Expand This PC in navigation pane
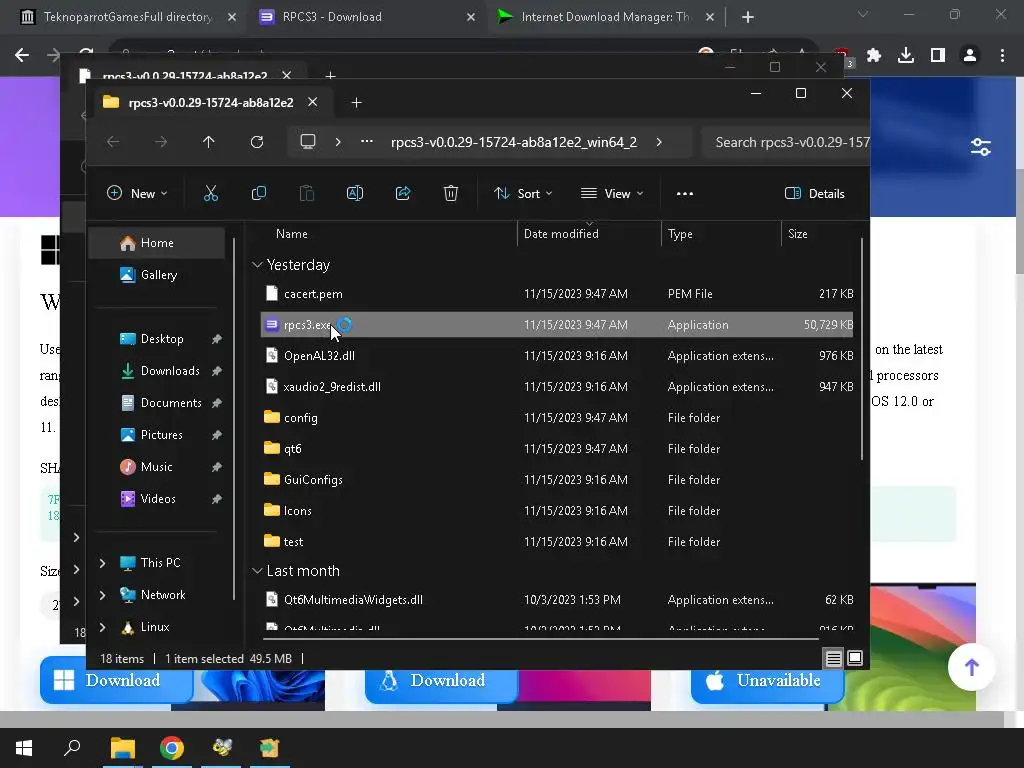Viewport: 1024px width, 768px height. click(103, 563)
